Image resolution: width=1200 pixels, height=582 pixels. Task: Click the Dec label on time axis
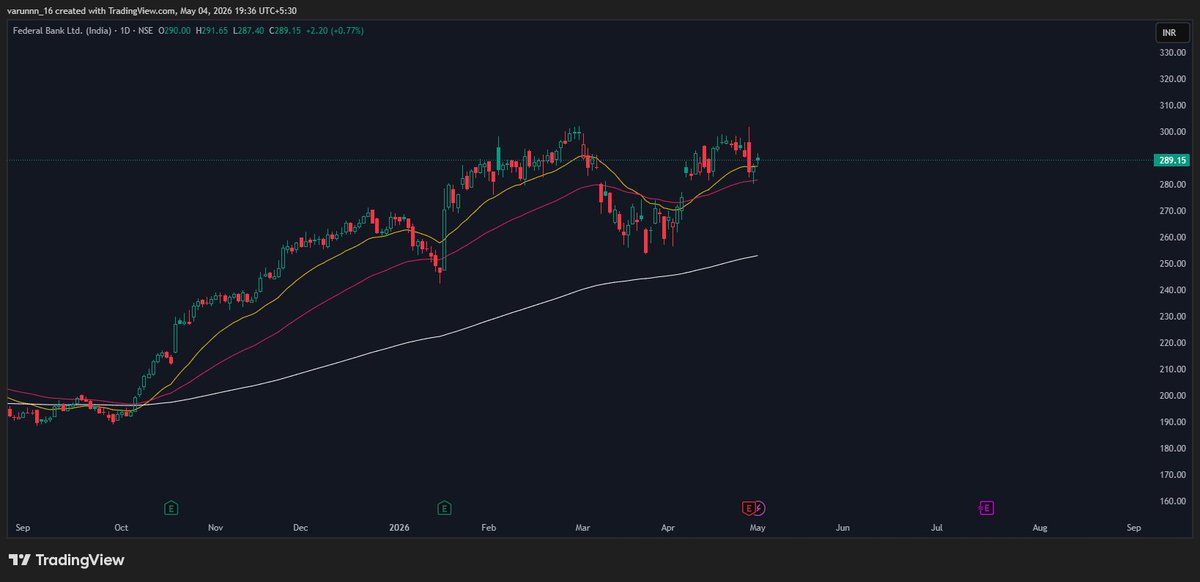(x=302, y=526)
